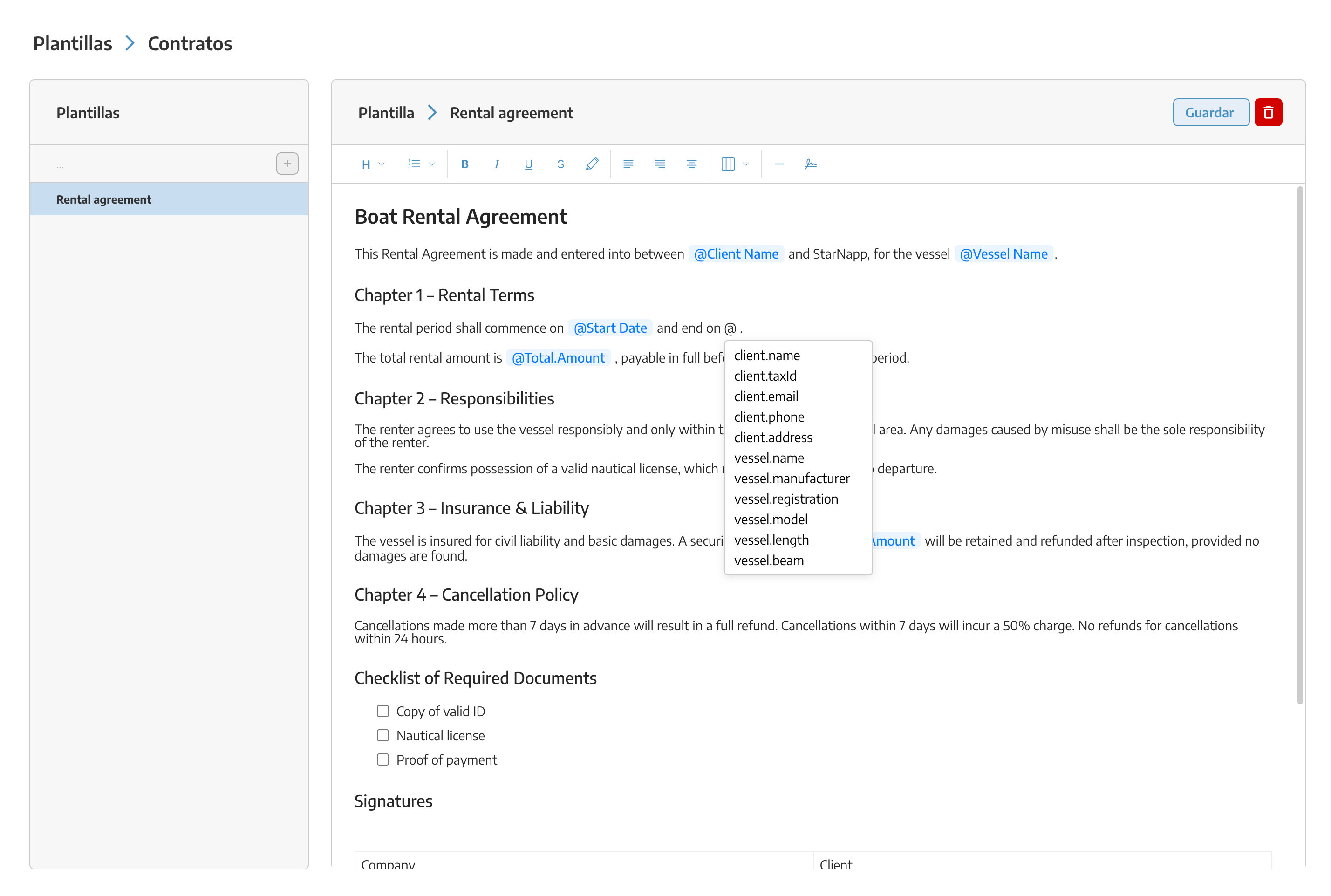
Task: Click the Rental agreement title in header
Action: click(x=511, y=113)
